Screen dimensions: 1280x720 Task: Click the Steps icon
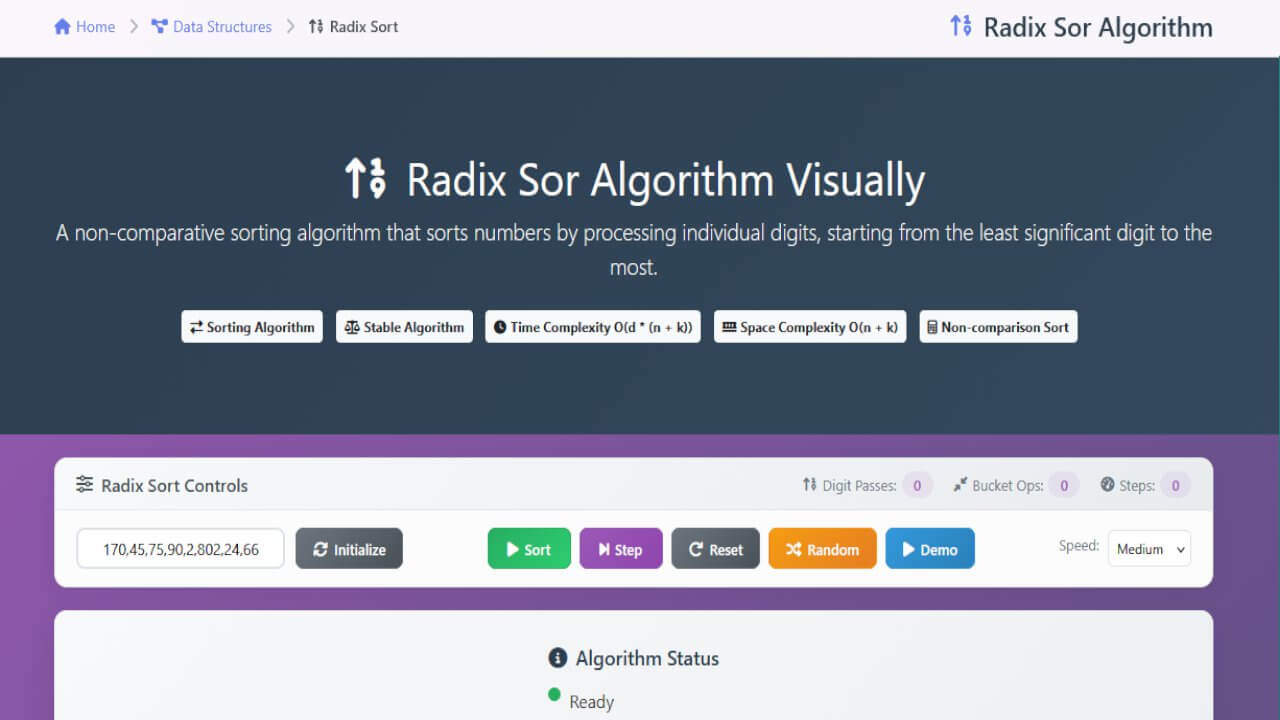[x=1107, y=485]
